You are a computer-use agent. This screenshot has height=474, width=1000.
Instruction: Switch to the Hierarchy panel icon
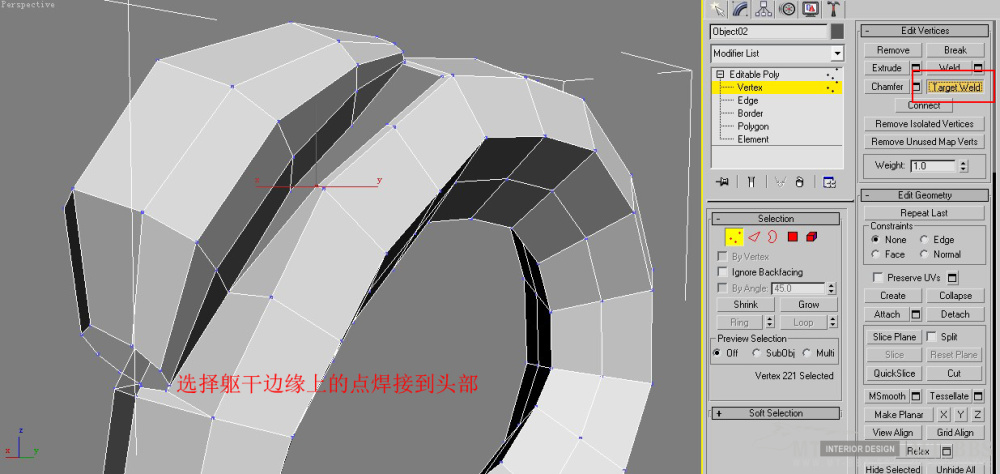point(765,9)
